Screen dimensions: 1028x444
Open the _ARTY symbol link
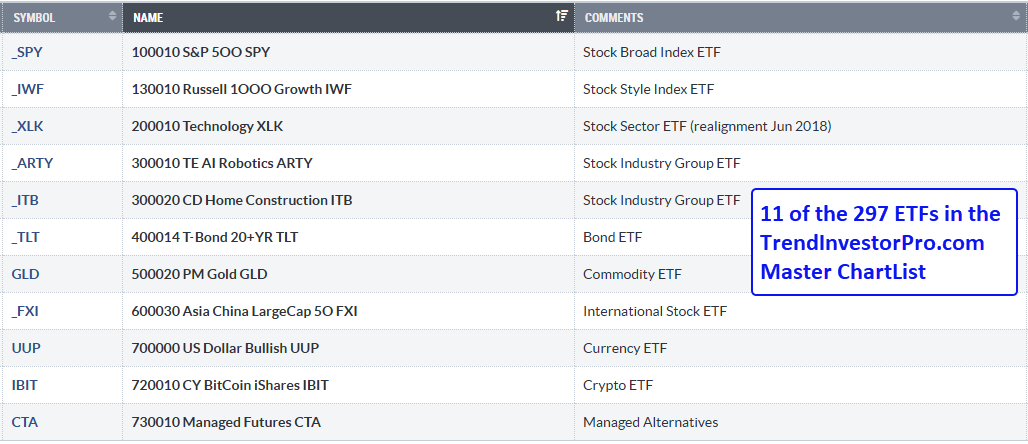point(32,163)
